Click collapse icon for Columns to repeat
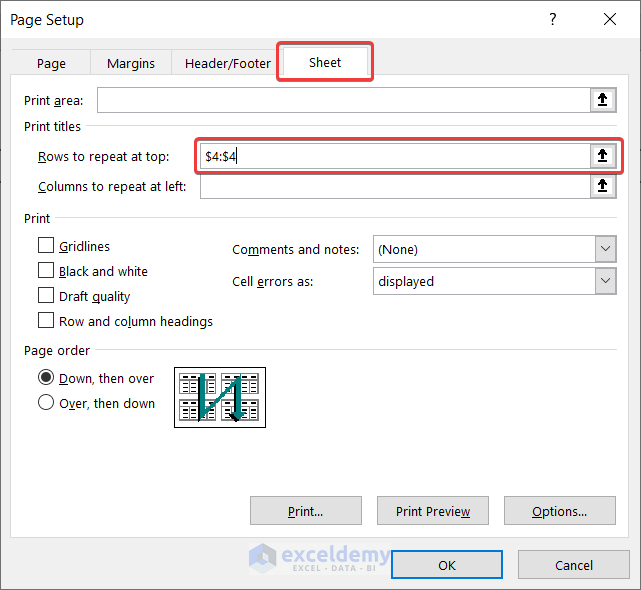641x590 pixels. click(x=602, y=186)
